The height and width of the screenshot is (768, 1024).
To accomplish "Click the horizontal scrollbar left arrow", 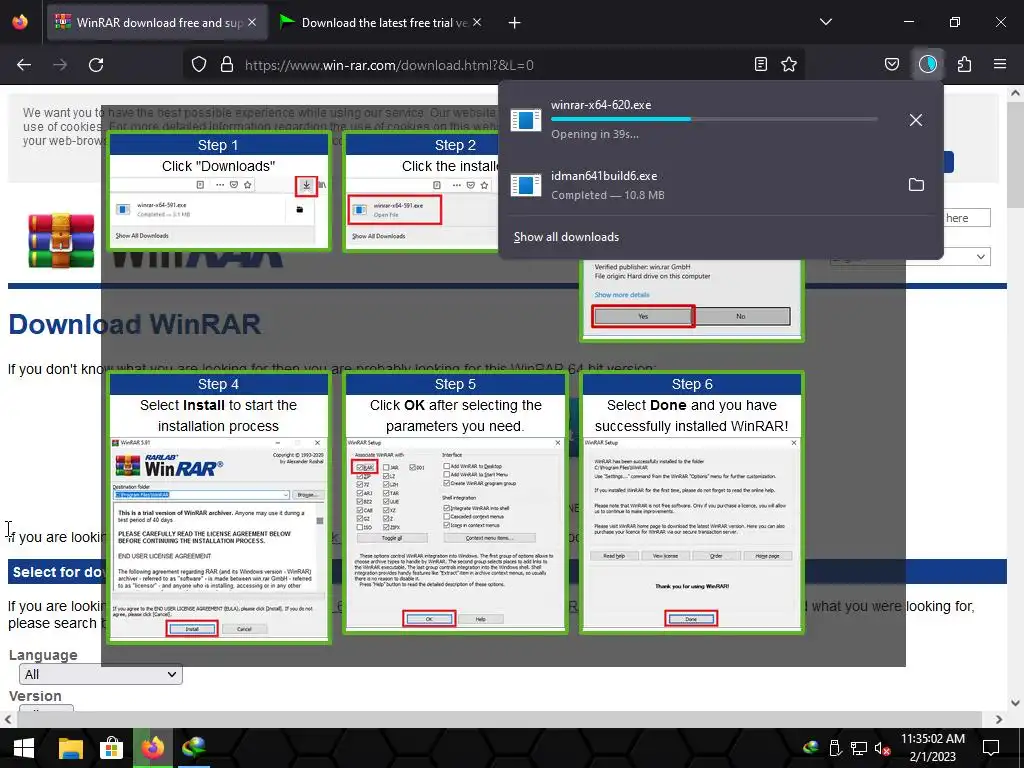I will click(x=8, y=719).
